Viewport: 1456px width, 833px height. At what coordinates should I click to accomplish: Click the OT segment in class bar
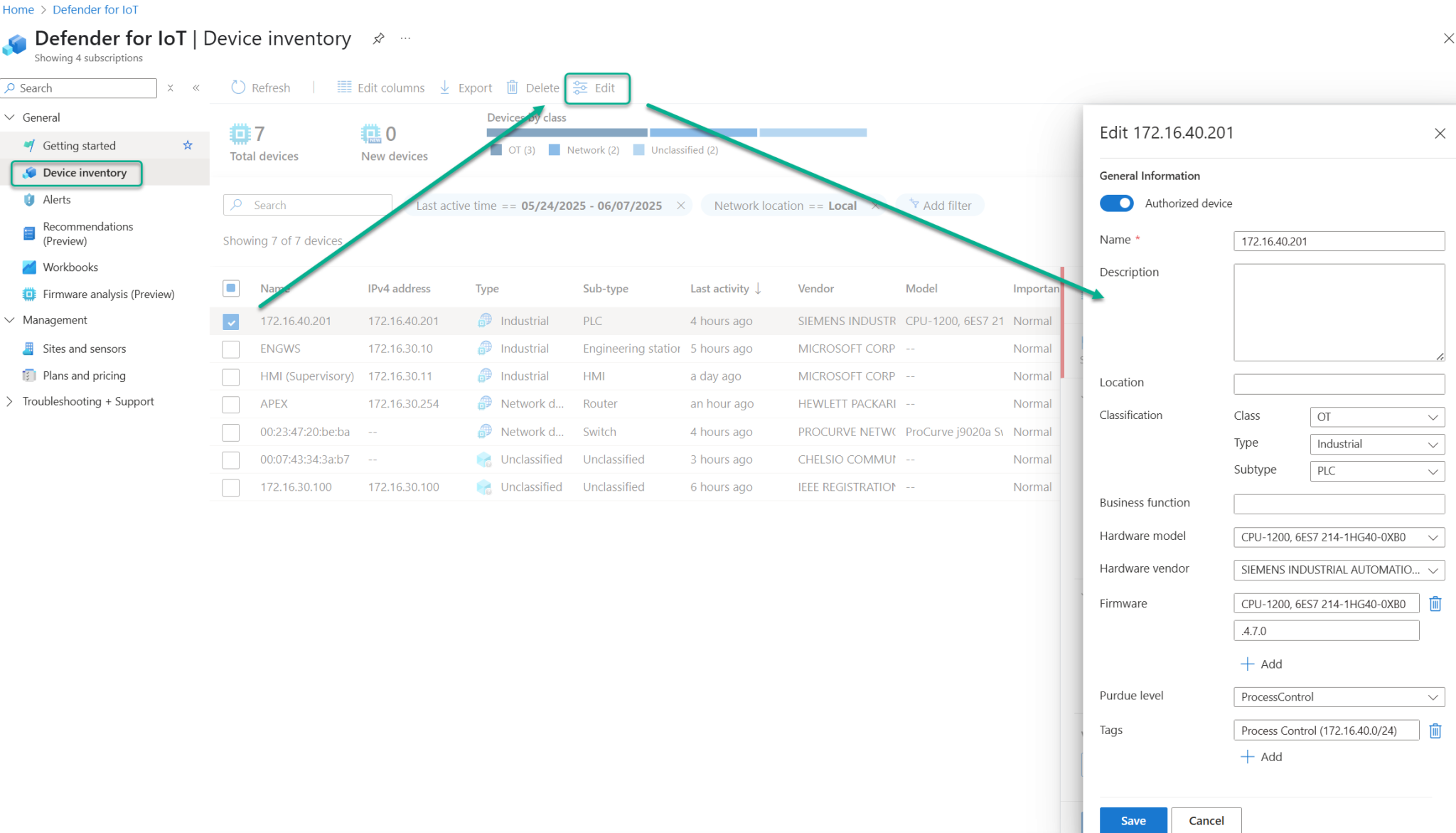click(x=567, y=132)
